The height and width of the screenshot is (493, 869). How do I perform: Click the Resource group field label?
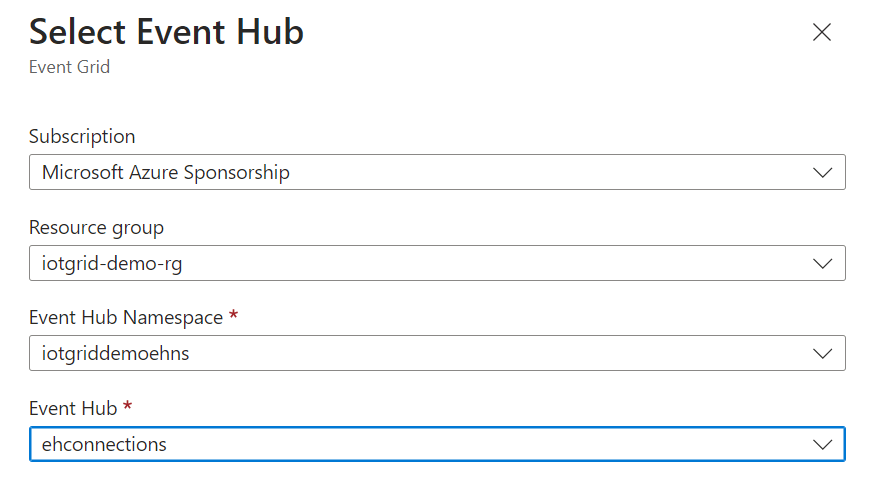coord(96,228)
